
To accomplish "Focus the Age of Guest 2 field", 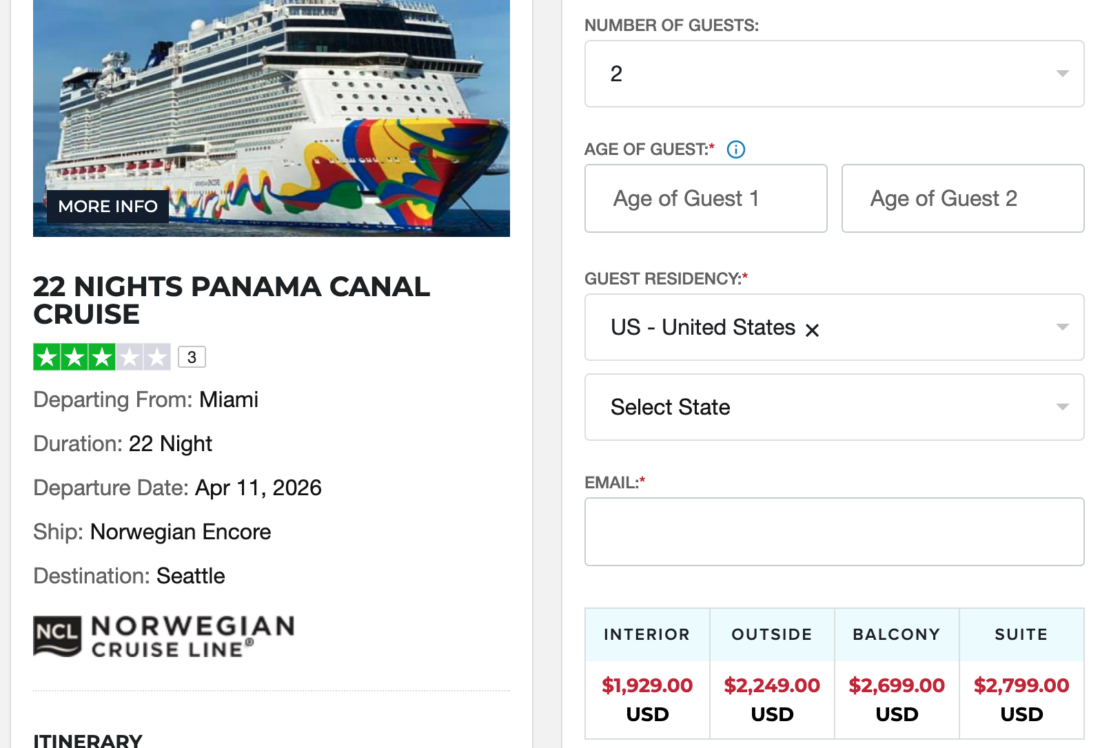I will tap(963, 199).
